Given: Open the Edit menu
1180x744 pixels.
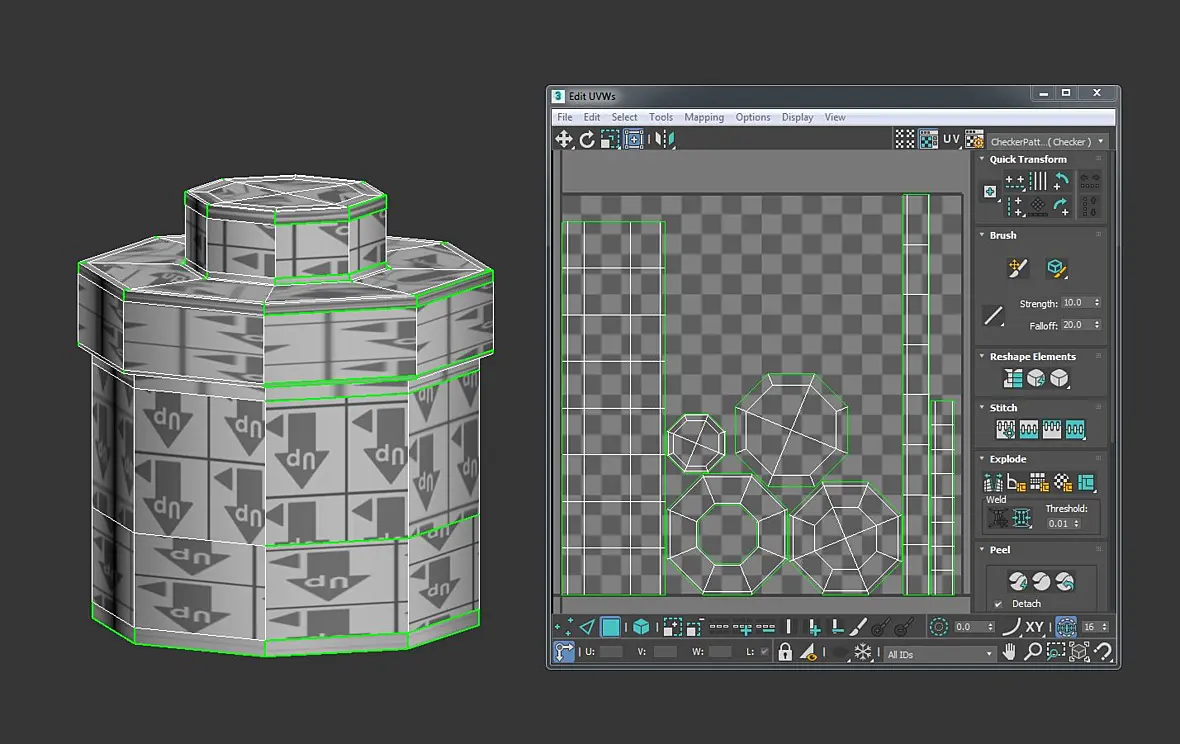Looking at the screenshot, I should [x=592, y=117].
